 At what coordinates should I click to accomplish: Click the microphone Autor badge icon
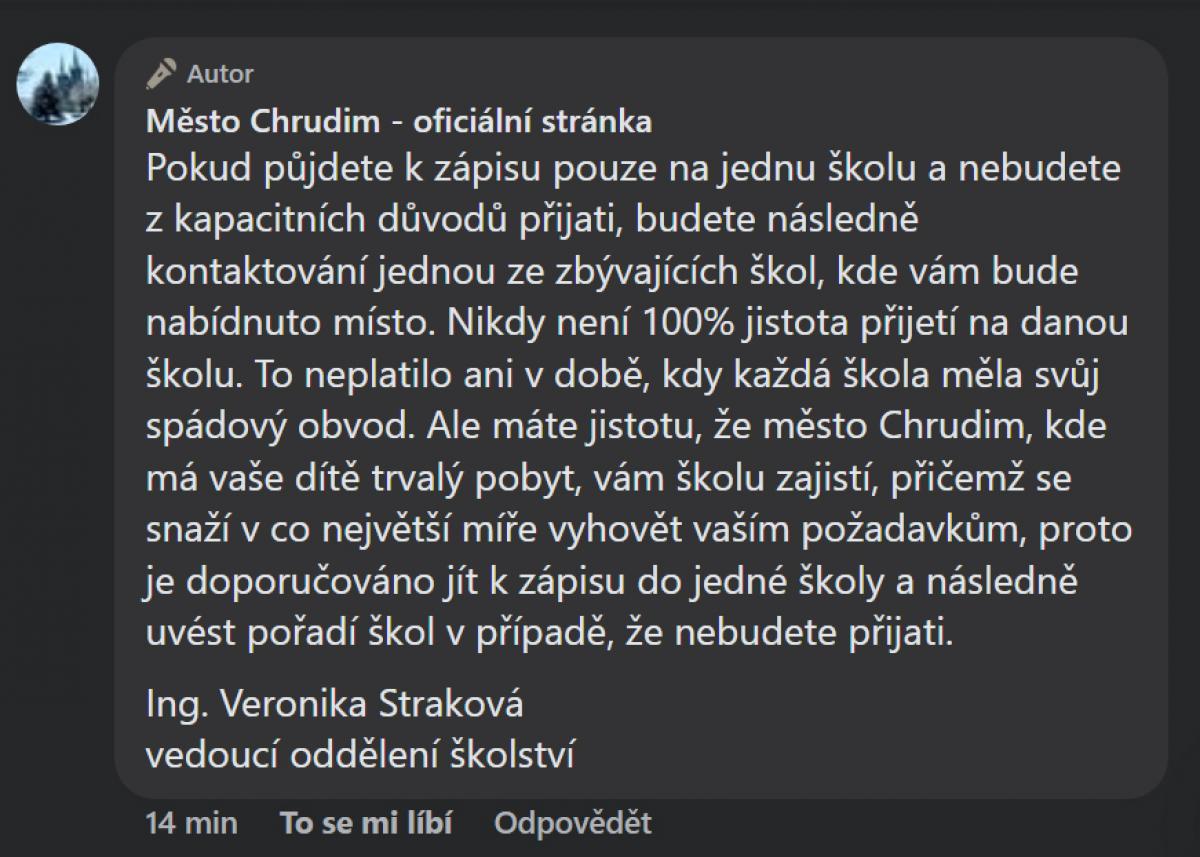coord(161,73)
